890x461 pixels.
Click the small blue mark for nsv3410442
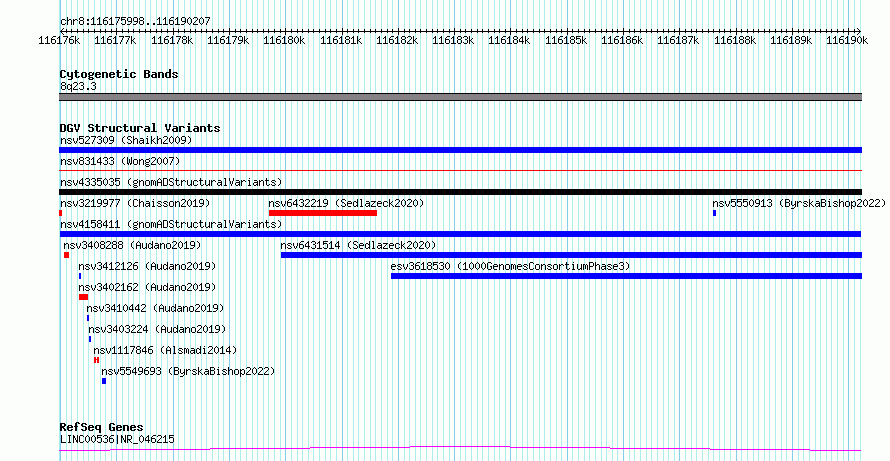pos(88,318)
